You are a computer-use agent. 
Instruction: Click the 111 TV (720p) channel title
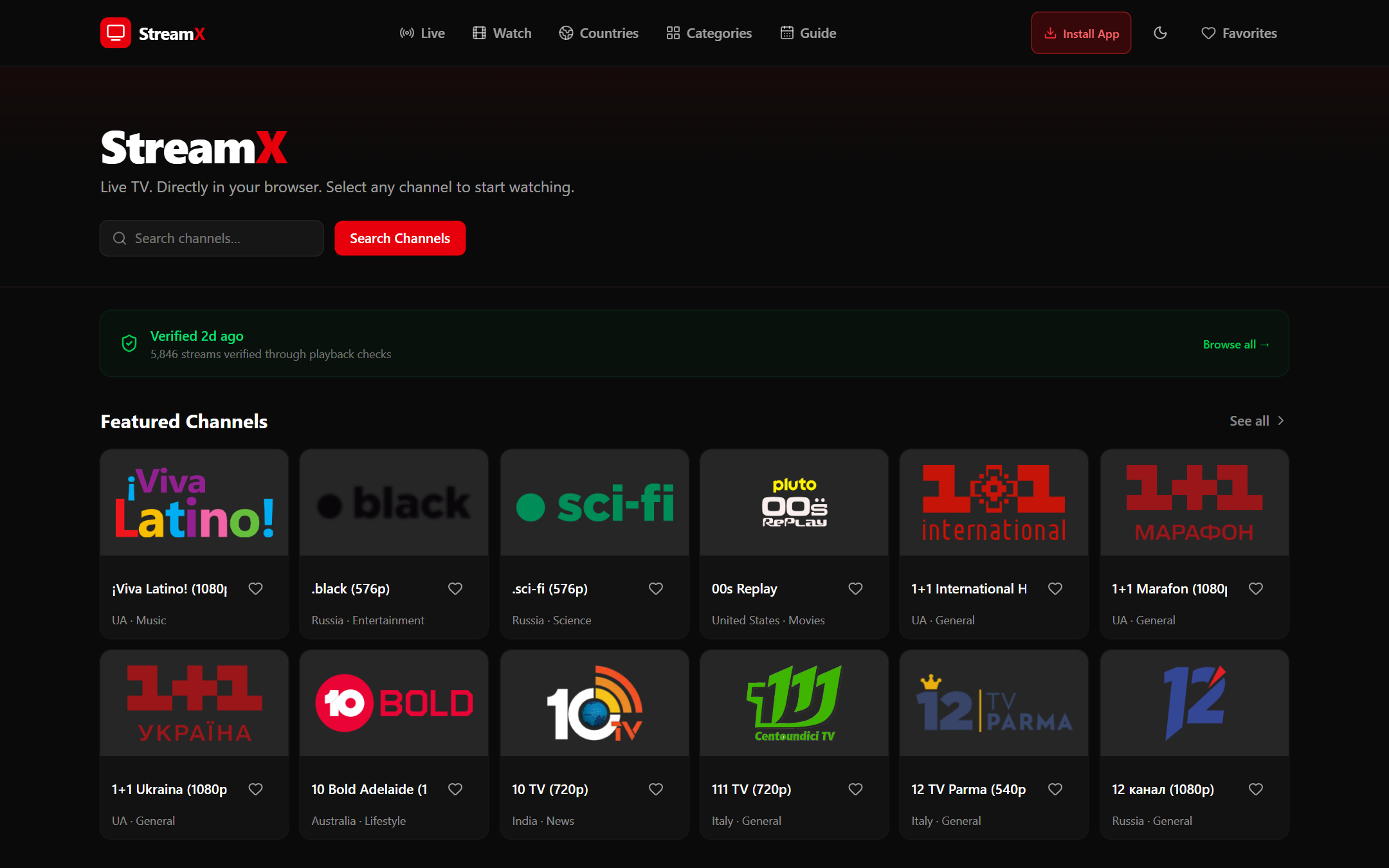(x=751, y=789)
